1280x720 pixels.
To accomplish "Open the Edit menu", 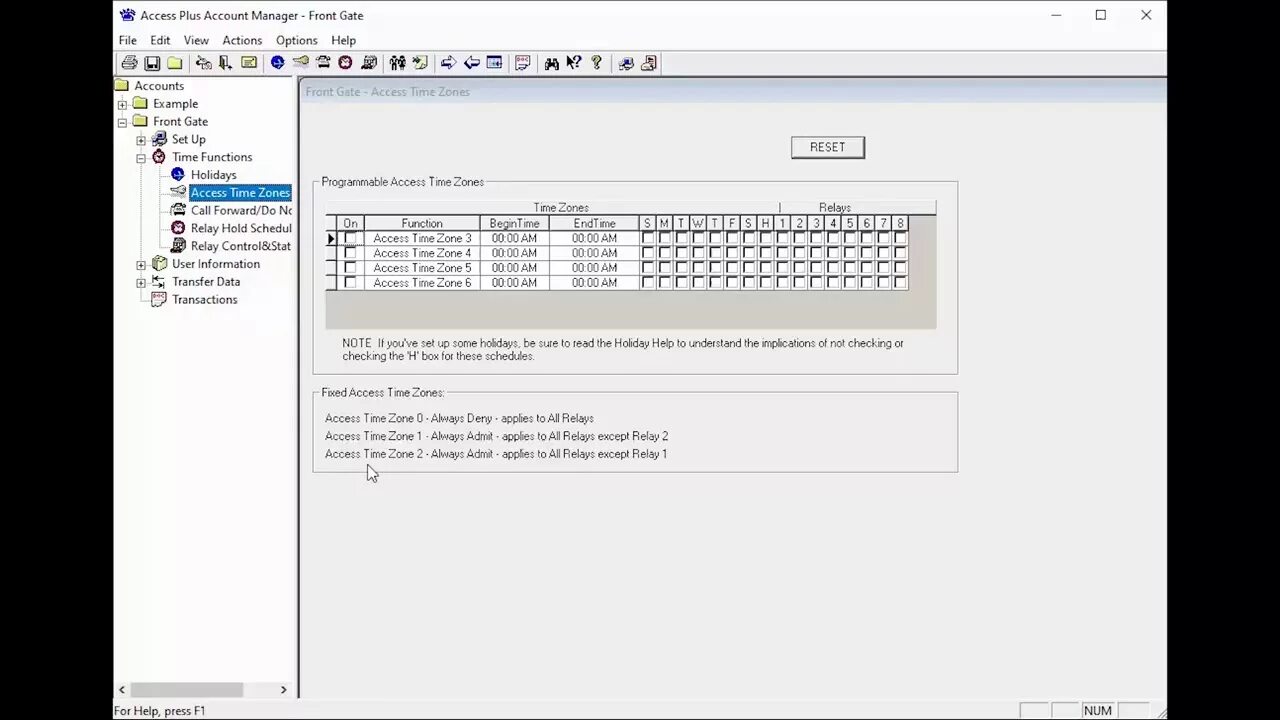I will click(160, 40).
